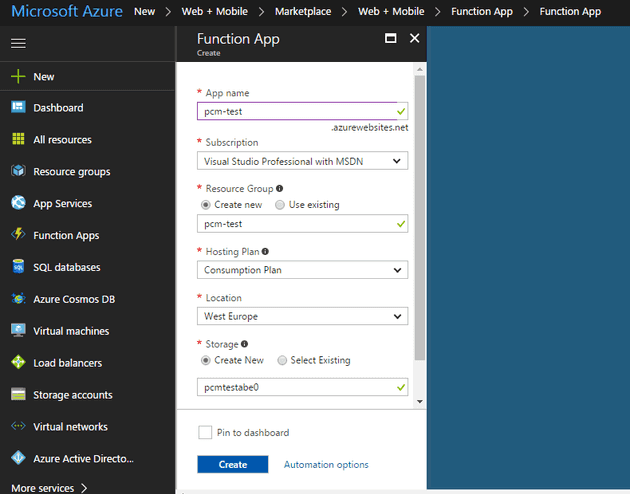Open the Location dropdown

(303, 316)
